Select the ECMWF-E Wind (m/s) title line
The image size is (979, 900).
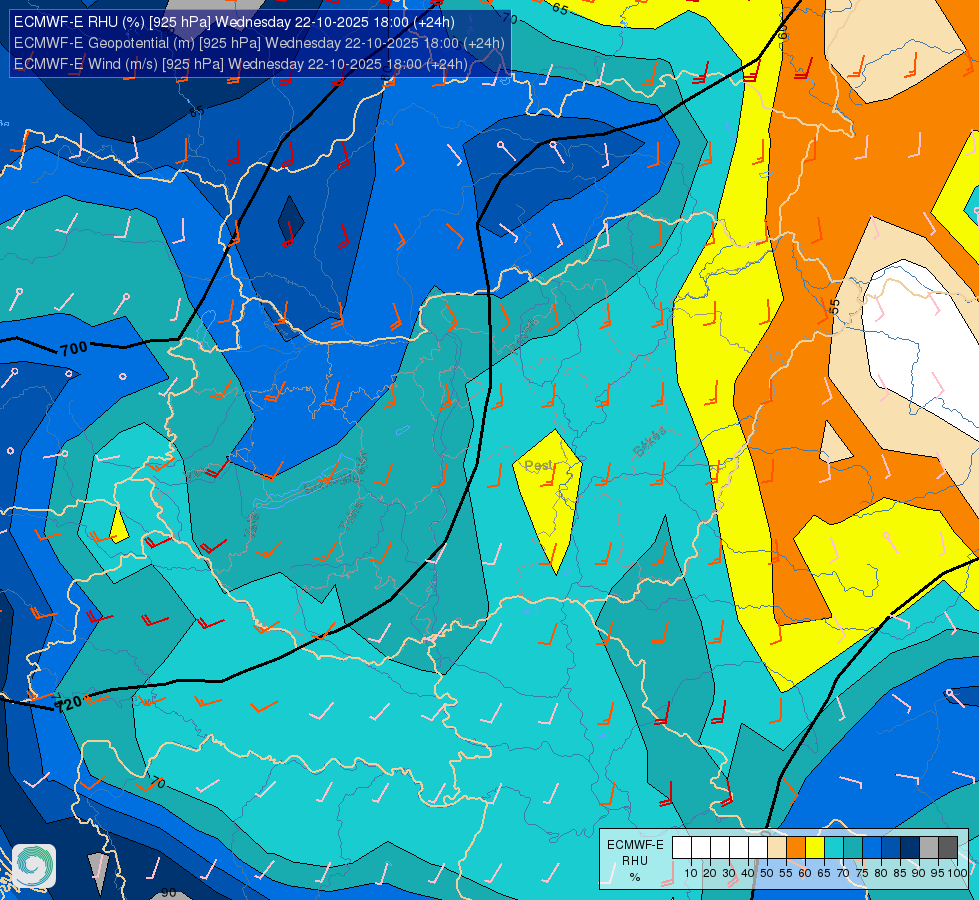pos(240,64)
